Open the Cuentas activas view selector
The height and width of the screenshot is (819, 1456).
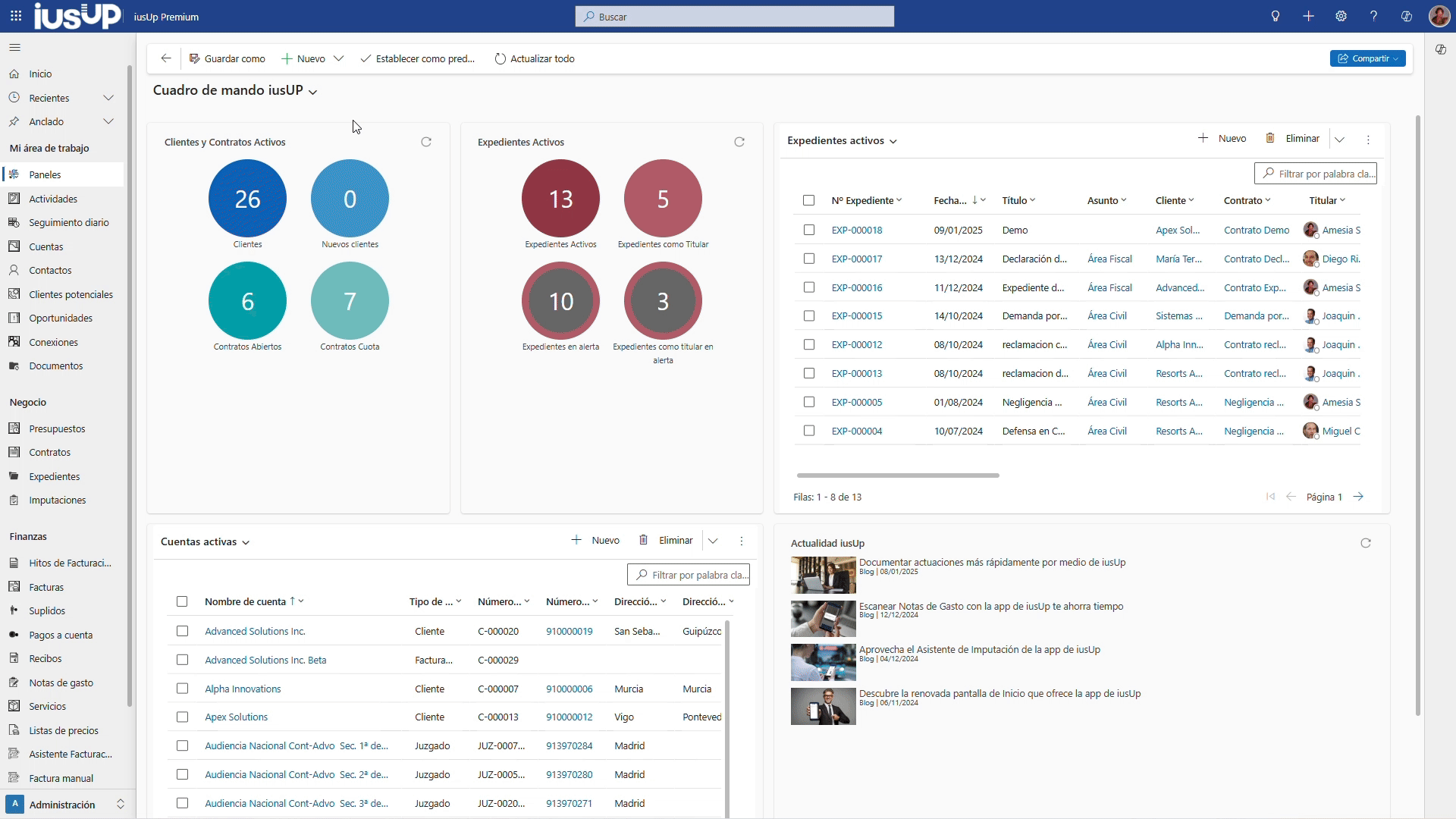coord(245,542)
